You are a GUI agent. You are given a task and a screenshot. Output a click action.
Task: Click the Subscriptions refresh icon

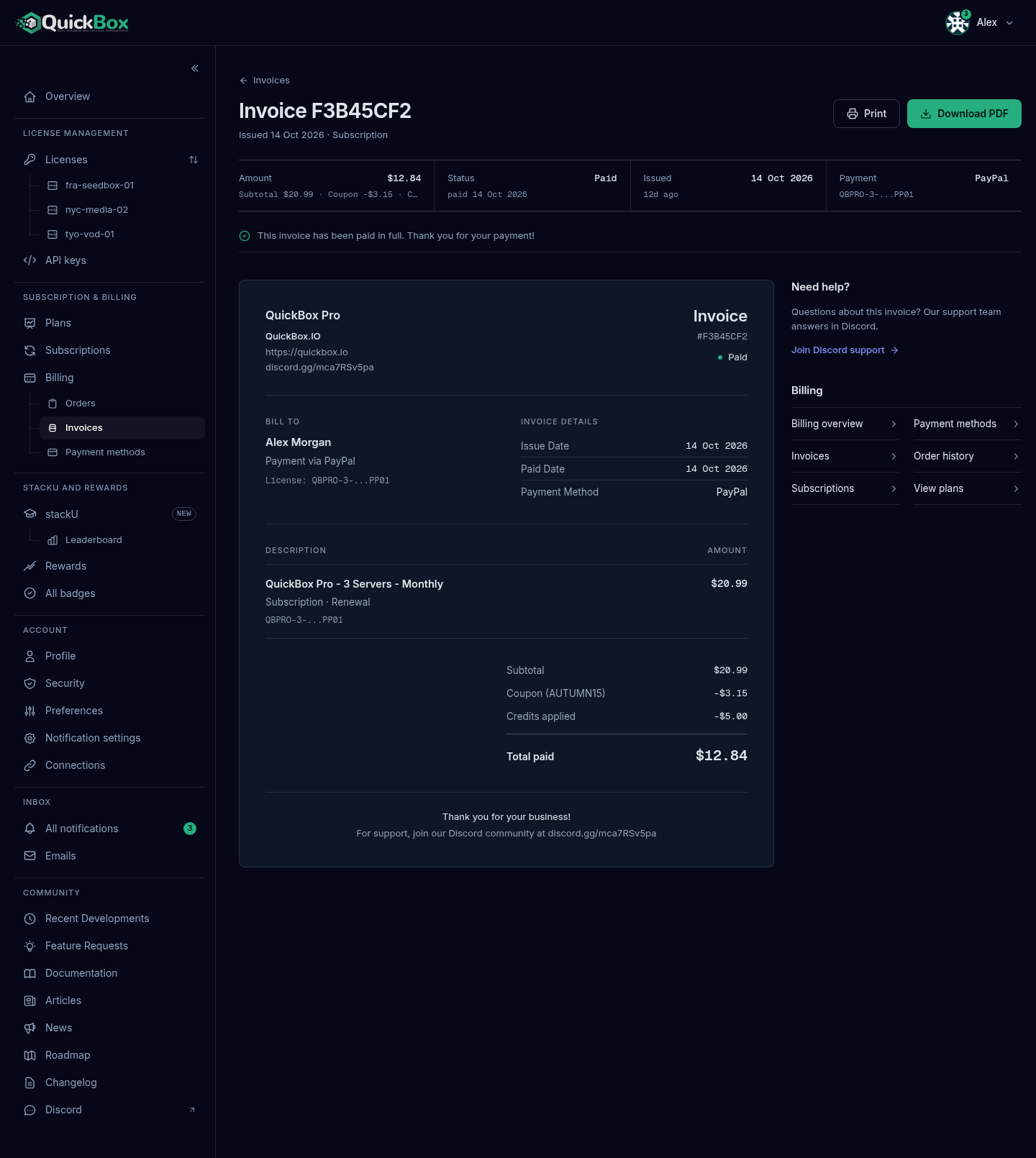tap(29, 350)
